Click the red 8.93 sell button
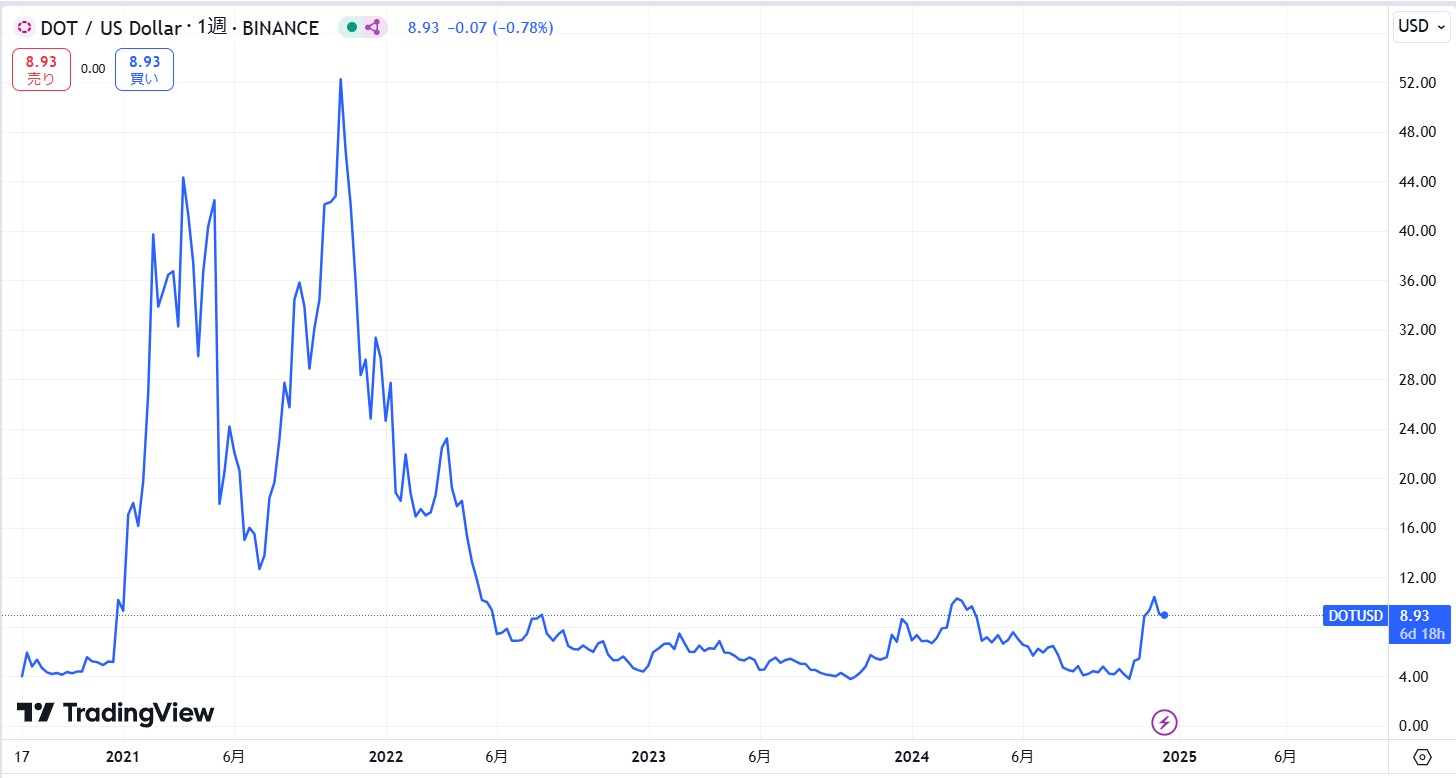 click(41, 70)
